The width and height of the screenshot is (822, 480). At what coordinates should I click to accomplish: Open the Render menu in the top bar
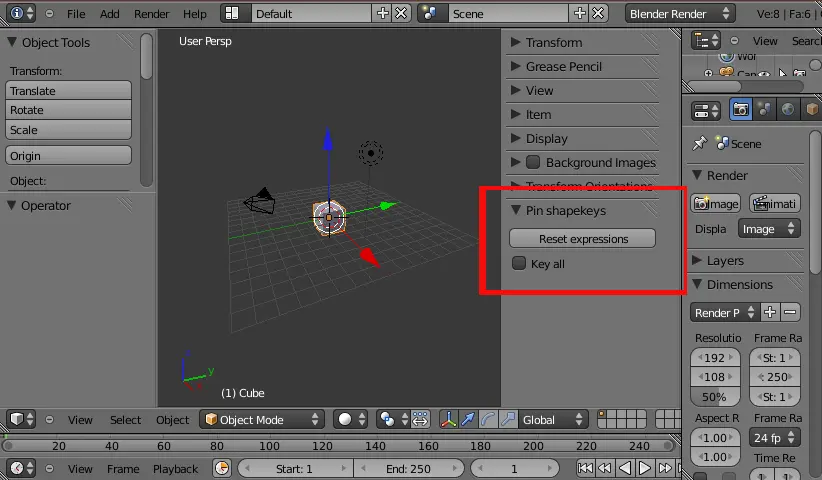[151, 14]
